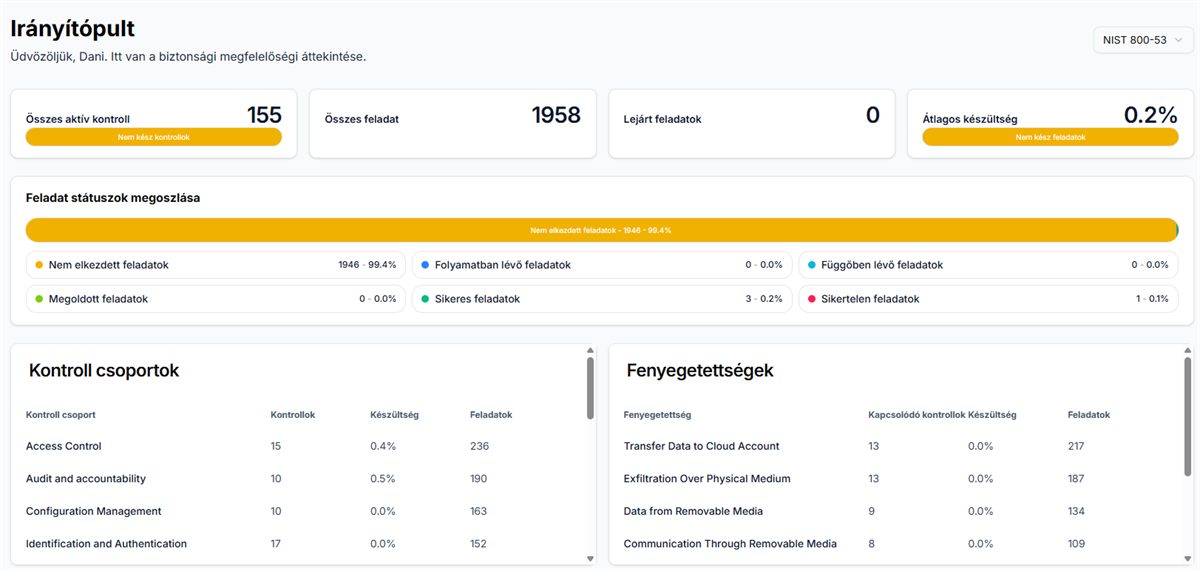Select the Exfiltration Over Physical Medium threat

pos(706,479)
